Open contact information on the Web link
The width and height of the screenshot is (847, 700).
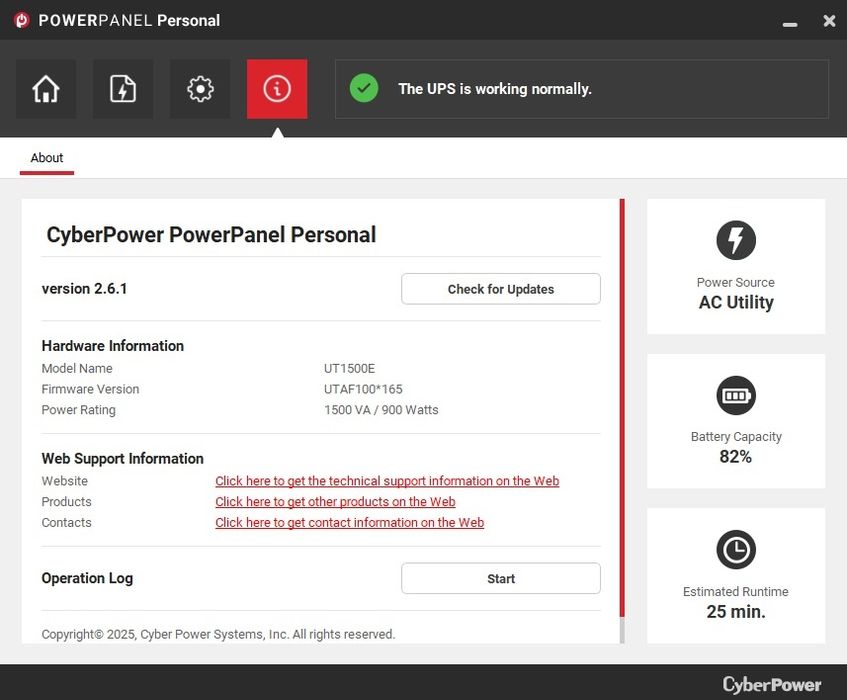pyautogui.click(x=349, y=522)
